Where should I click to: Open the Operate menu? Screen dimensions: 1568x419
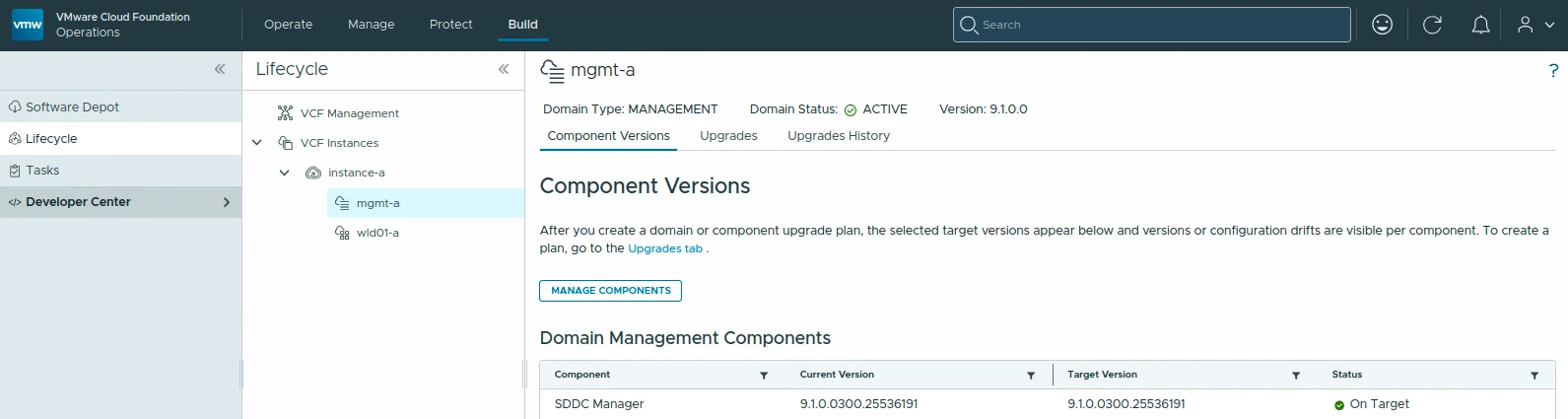point(289,25)
